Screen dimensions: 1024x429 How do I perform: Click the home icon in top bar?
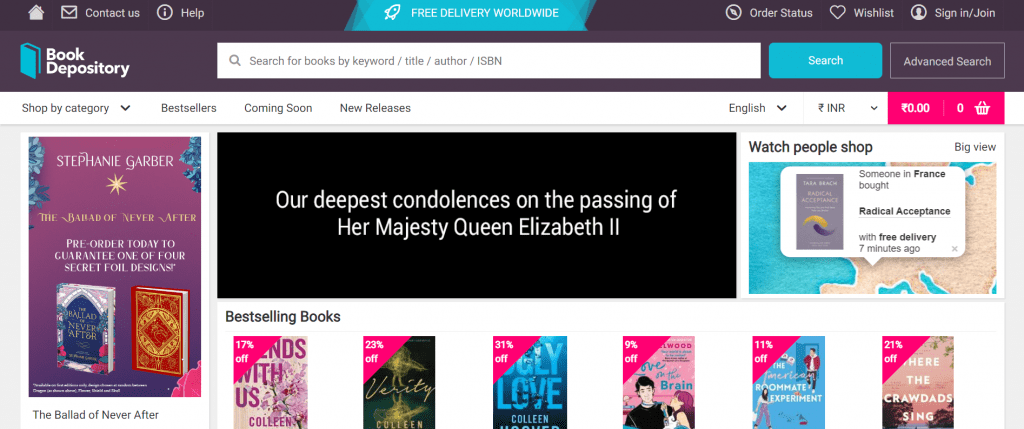click(x=36, y=12)
